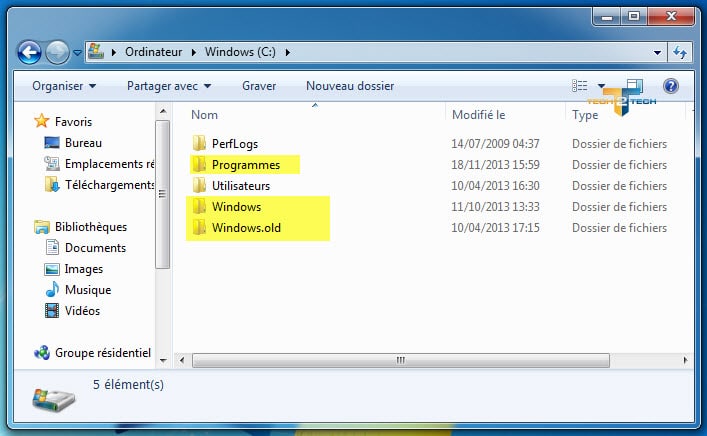Refresh the folder view
This screenshot has width=707, height=436.
pos(680,52)
